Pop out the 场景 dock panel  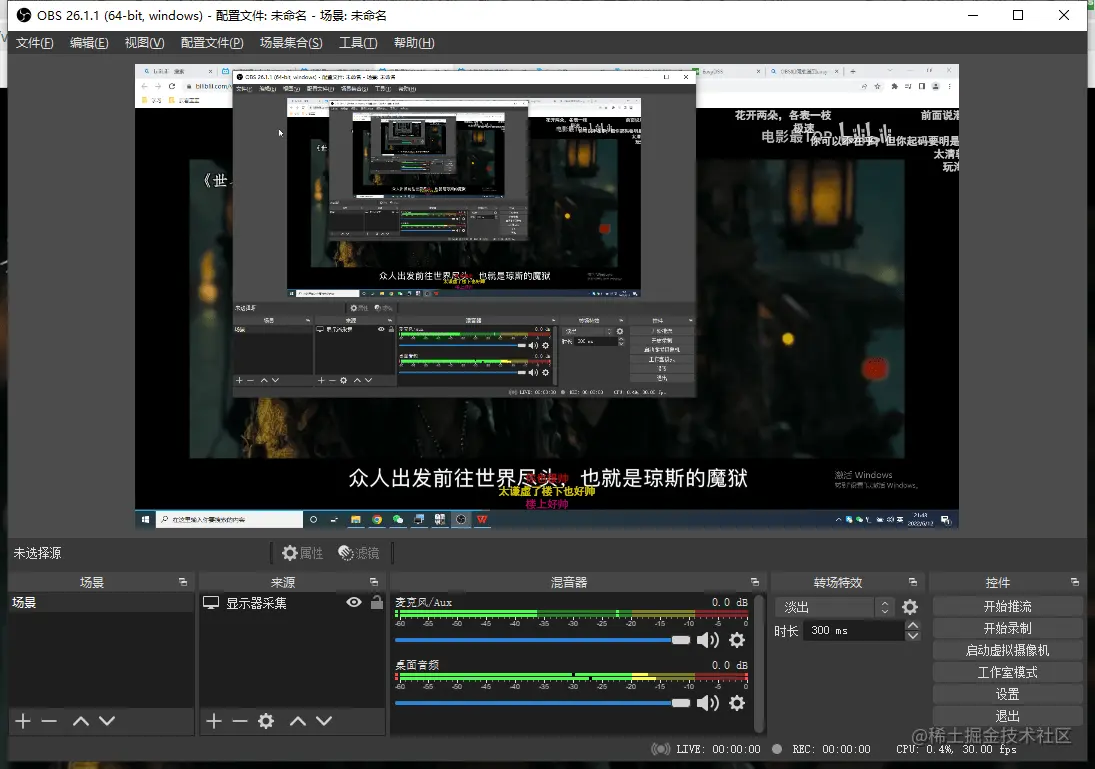183,582
